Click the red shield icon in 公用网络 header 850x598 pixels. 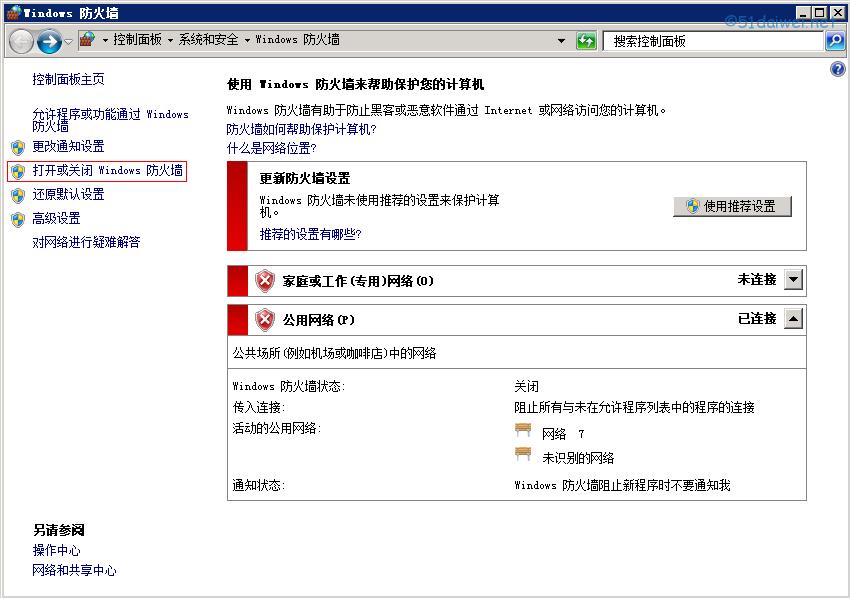coord(265,319)
